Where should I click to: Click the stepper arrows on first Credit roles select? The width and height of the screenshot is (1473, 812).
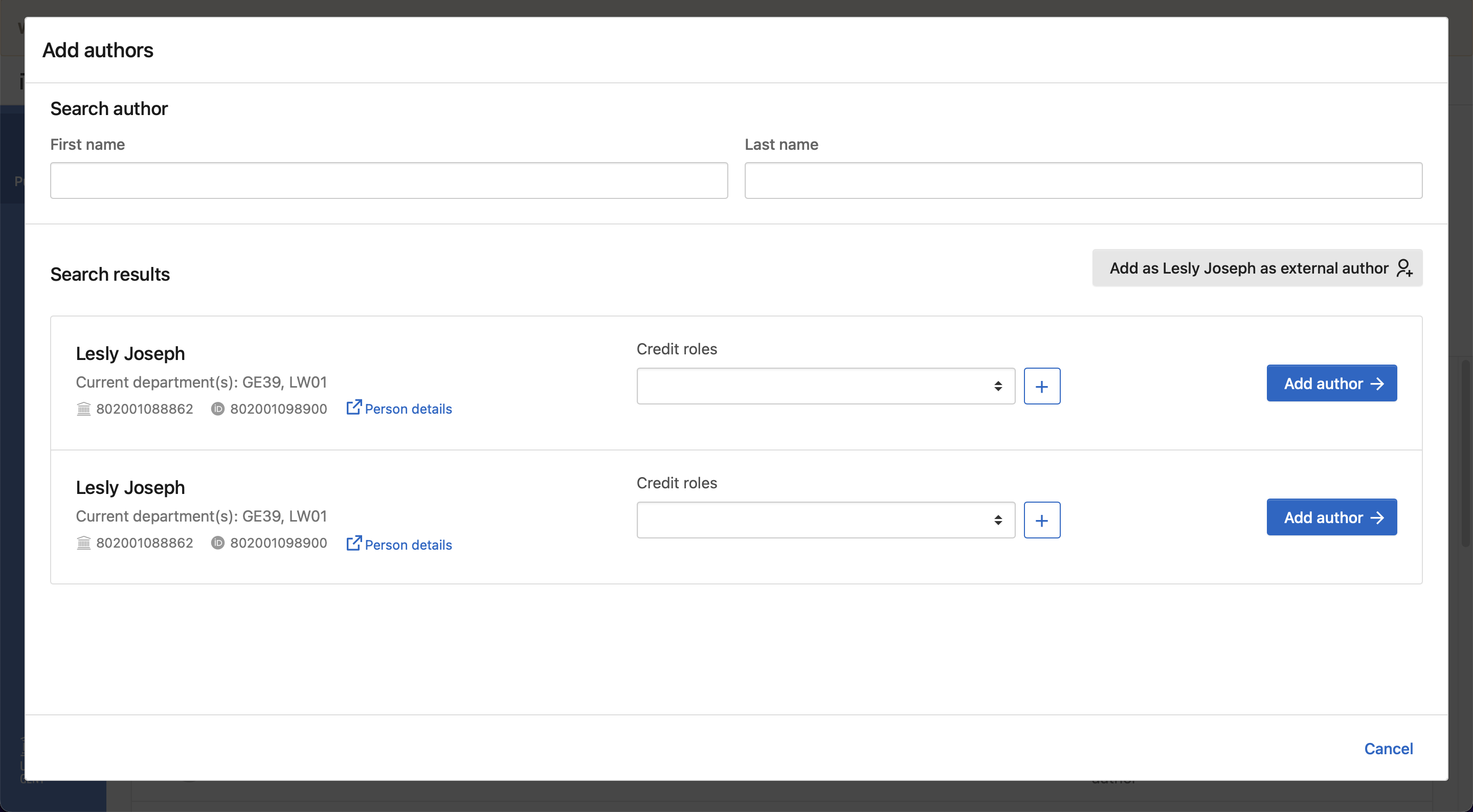click(x=998, y=386)
